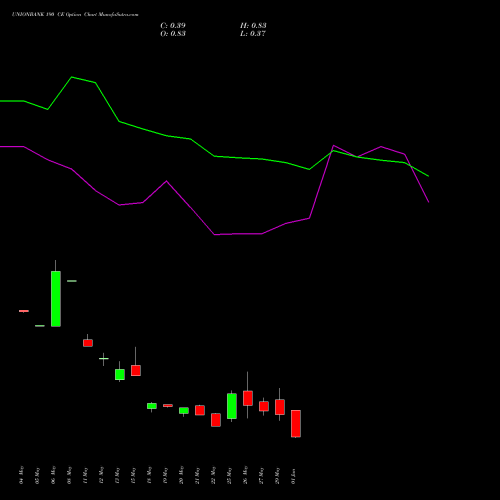Viewport: 500px width, 500px height.
Task: Select the last red candle above 01 Jun
Action: [x=296, y=423]
